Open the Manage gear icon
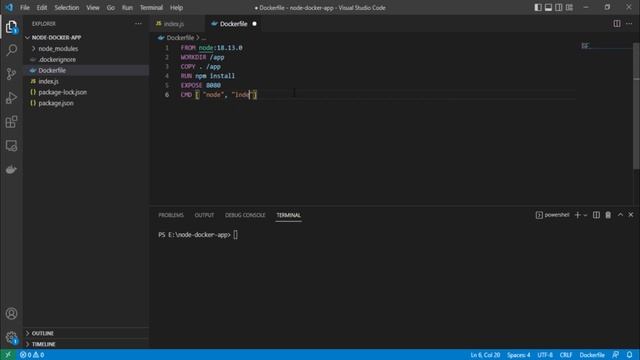This screenshot has width=640, height=360. coord(11,338)
